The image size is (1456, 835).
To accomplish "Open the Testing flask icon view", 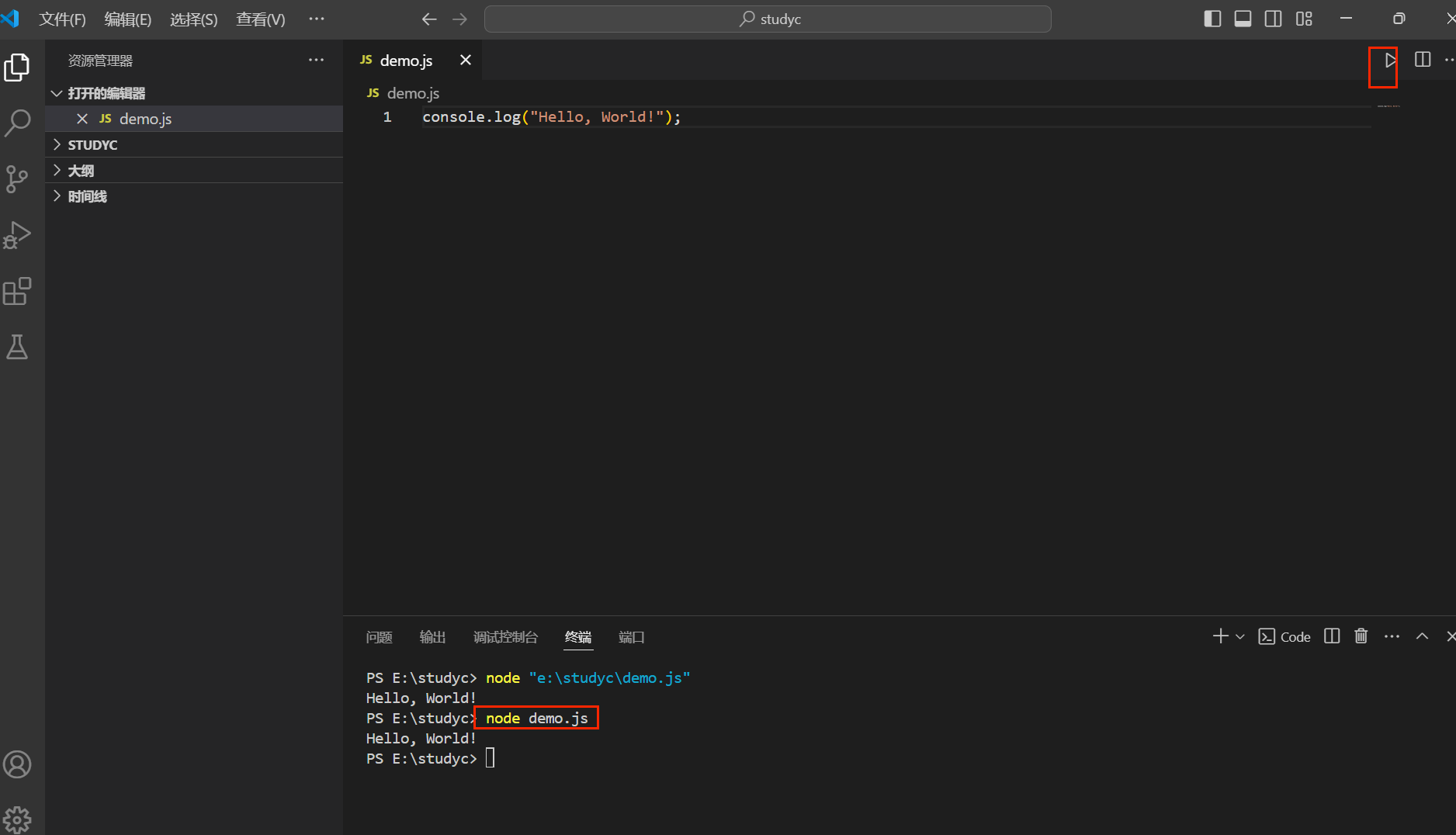I will point(17,348).
